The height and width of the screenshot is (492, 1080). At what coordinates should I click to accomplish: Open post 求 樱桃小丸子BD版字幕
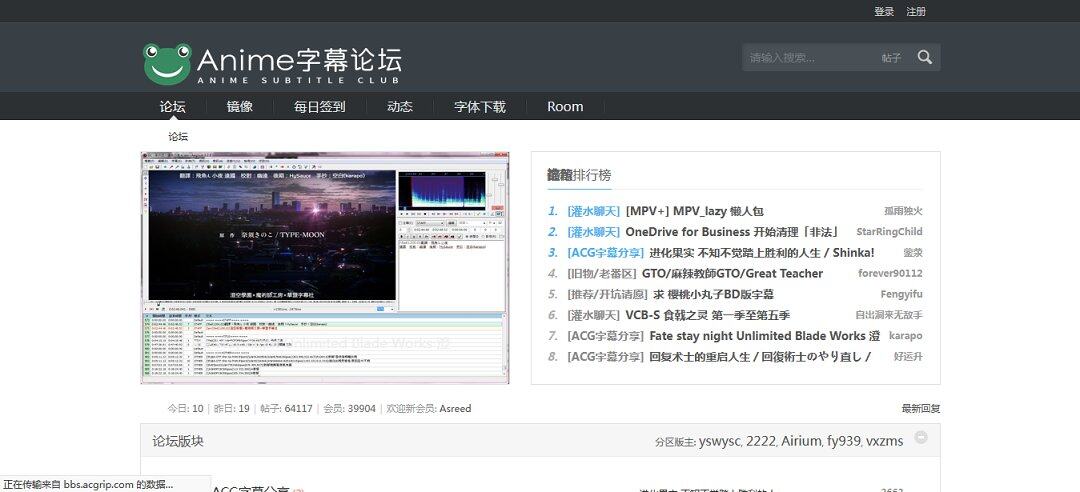click(714, 294)
